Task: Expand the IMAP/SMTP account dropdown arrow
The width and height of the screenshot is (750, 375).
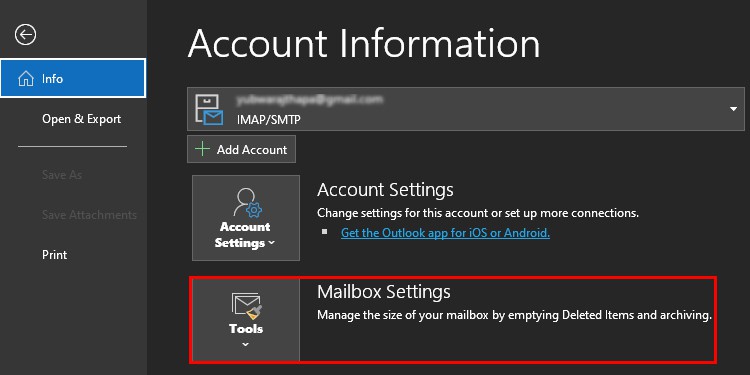Action: click(733, 109)
